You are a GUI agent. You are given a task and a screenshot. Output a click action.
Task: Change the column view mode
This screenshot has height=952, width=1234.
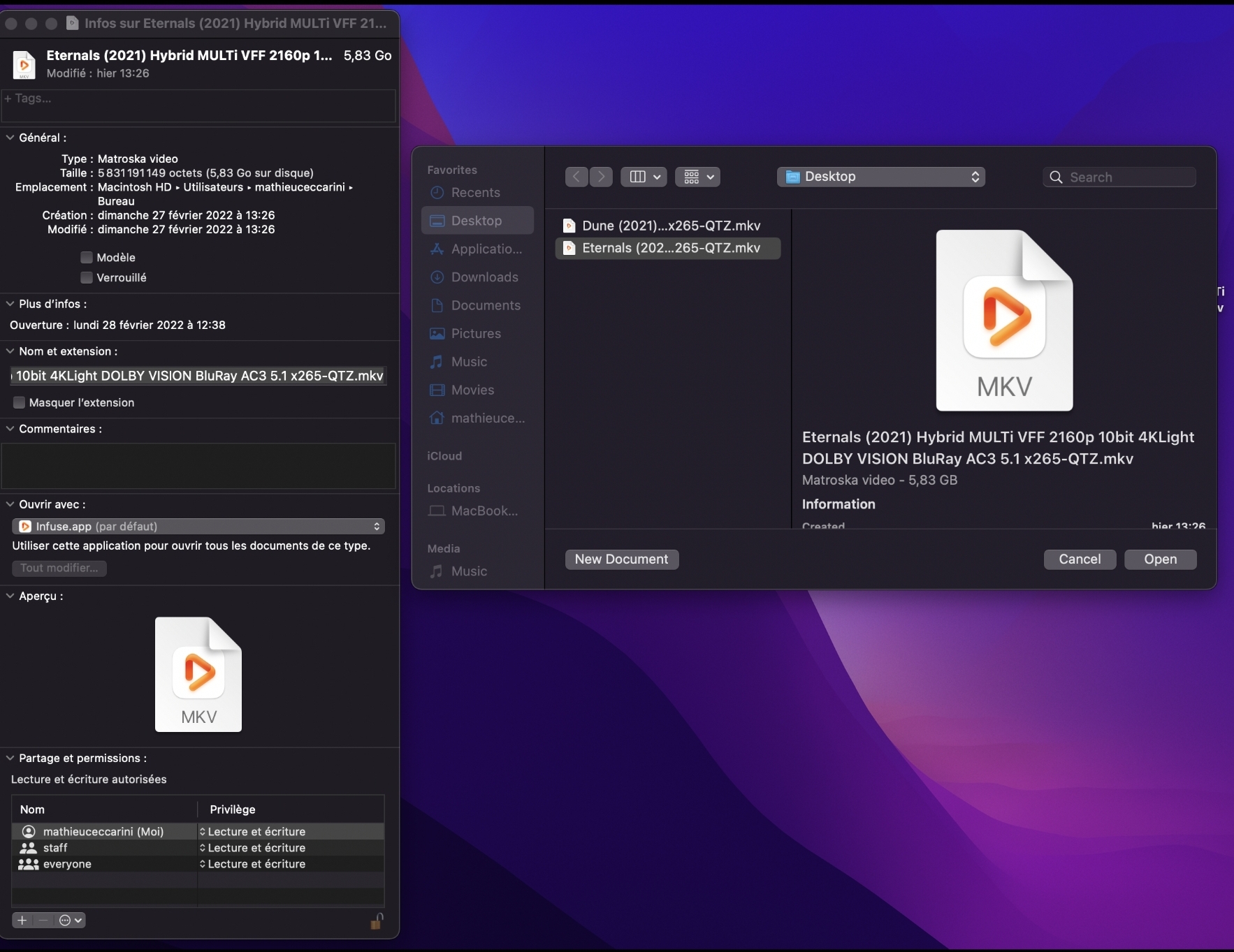(644, 177)
